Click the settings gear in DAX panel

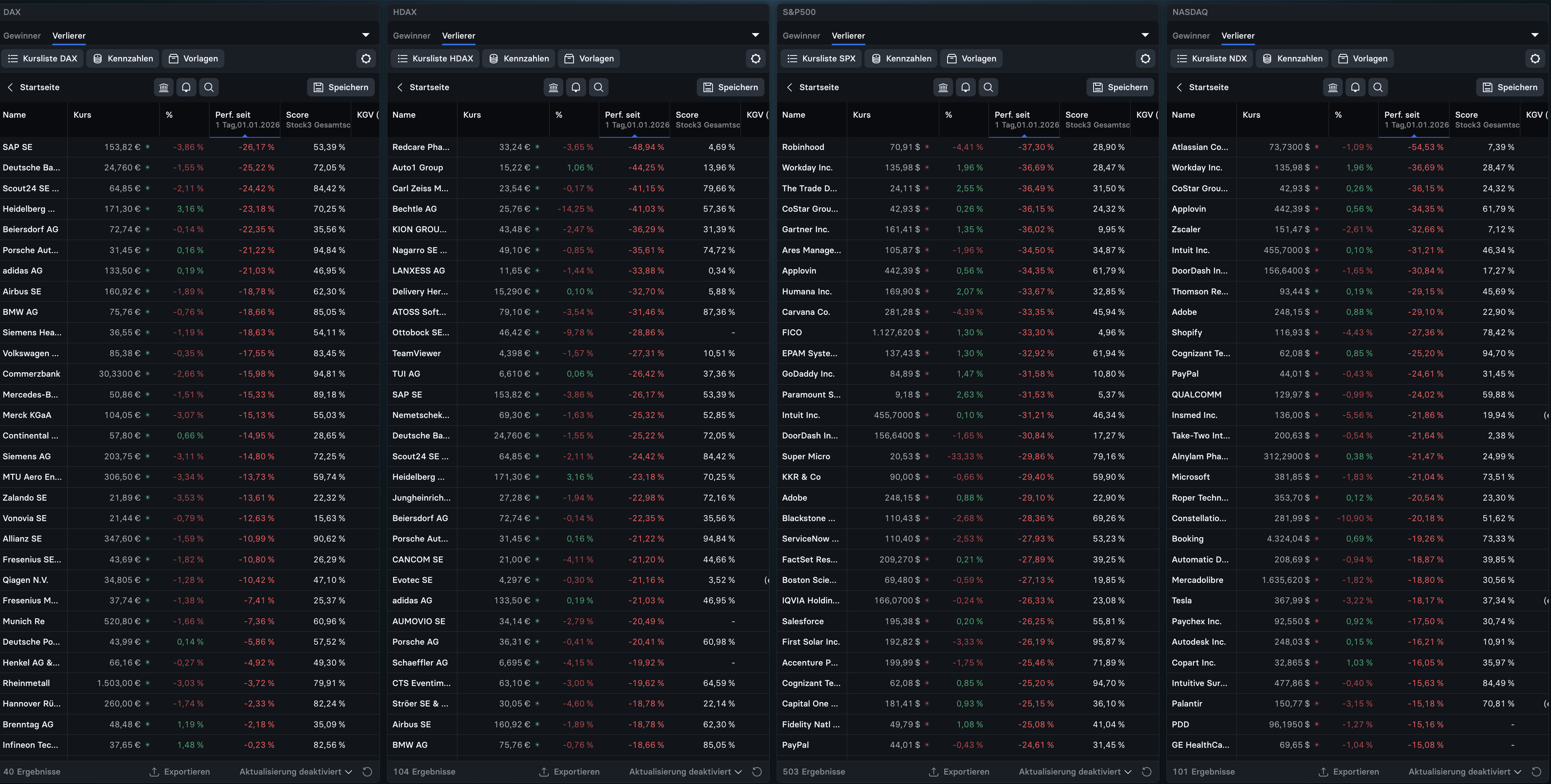pyautogui.click(x=366, y=58)
